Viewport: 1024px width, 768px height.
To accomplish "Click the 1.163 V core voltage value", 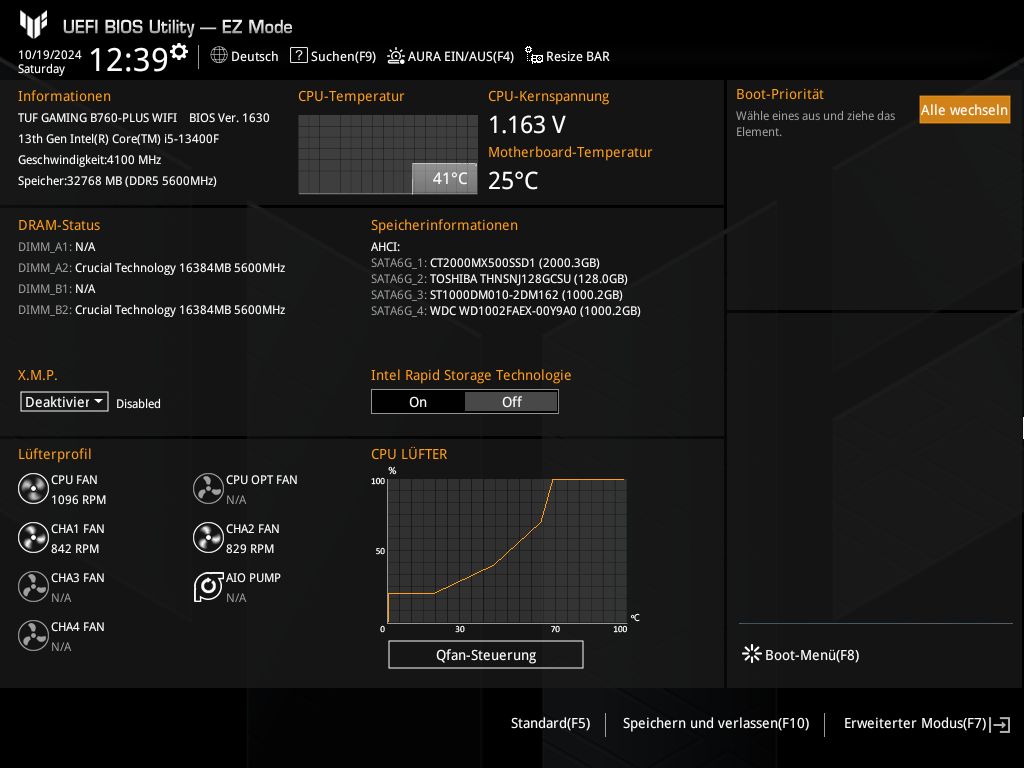I will tap(527, 125).
